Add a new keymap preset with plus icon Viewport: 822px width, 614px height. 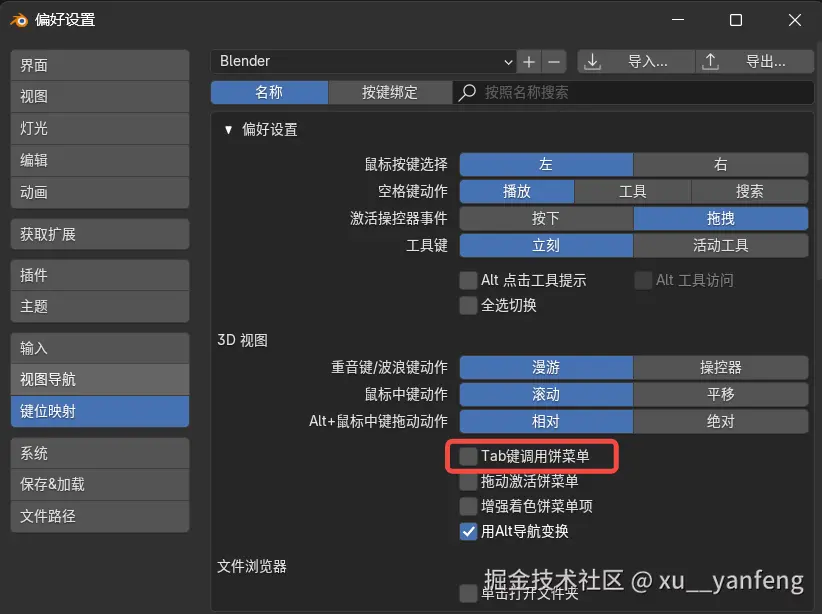coord(529,62)
